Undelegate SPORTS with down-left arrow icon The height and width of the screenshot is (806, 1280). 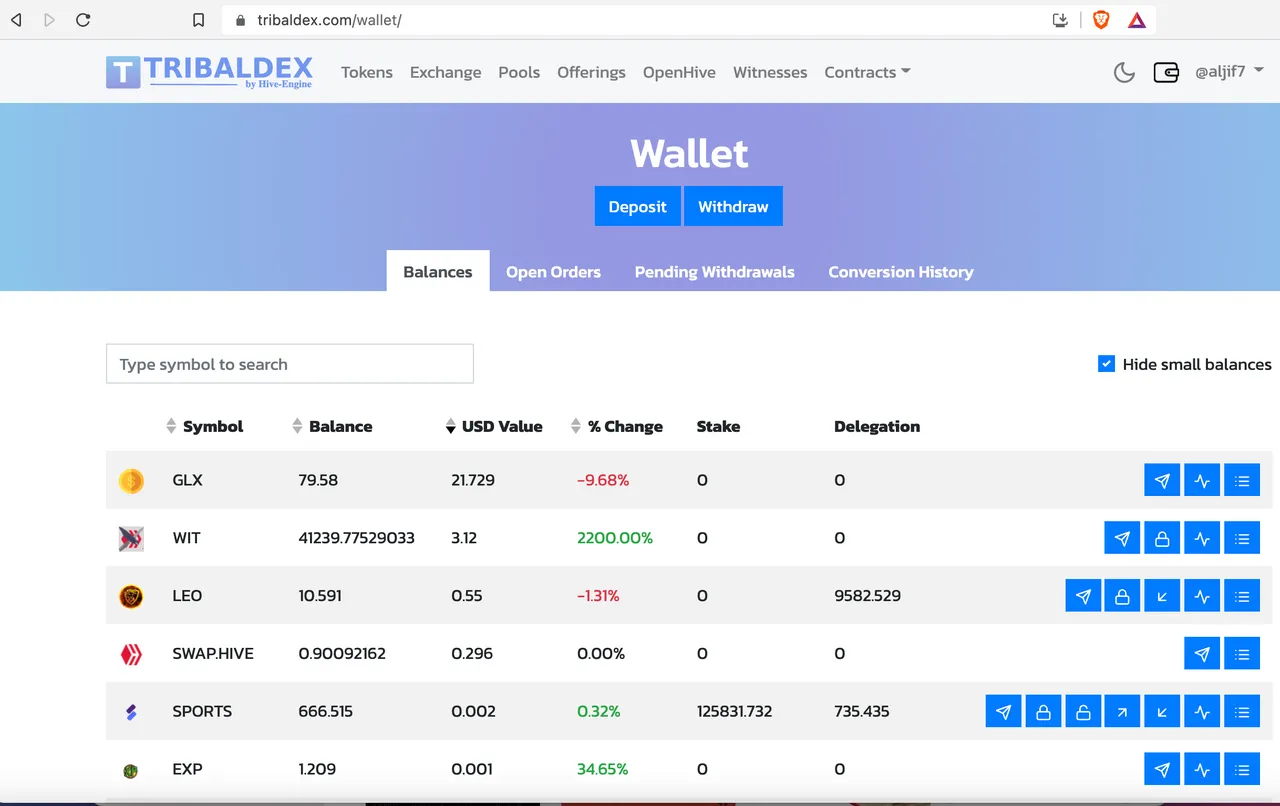click(1162, 712)
